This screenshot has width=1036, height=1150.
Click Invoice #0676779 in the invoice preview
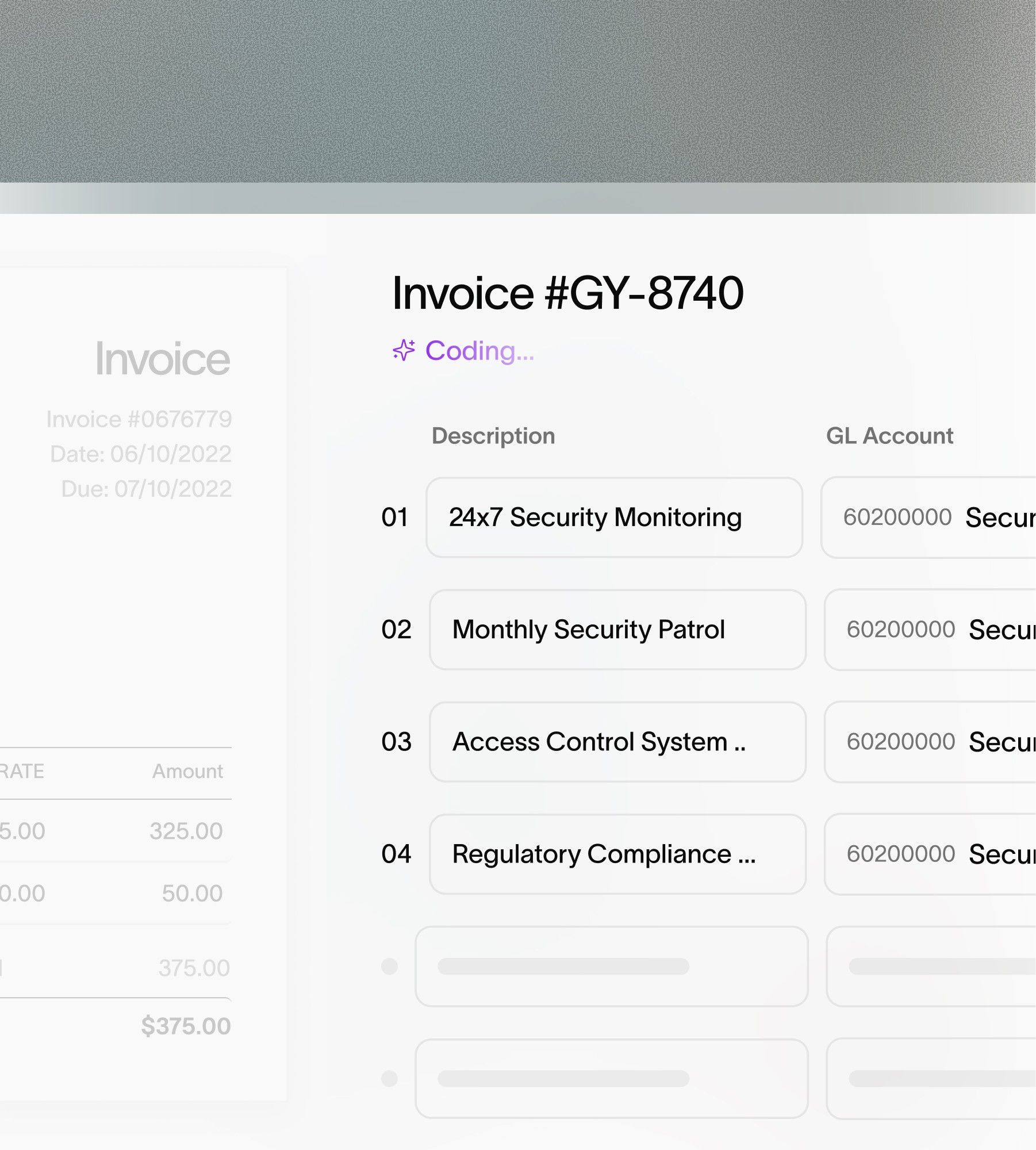point(139,419)
